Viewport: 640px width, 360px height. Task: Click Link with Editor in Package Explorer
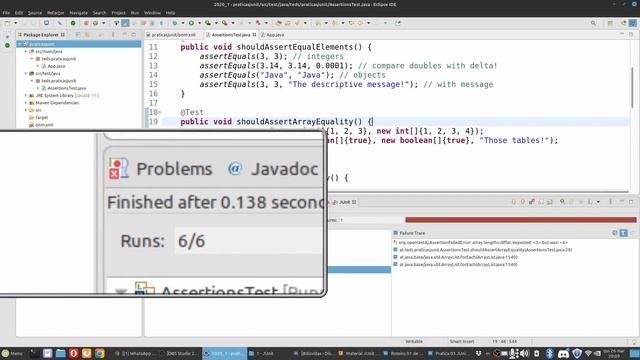click(87, 35)
